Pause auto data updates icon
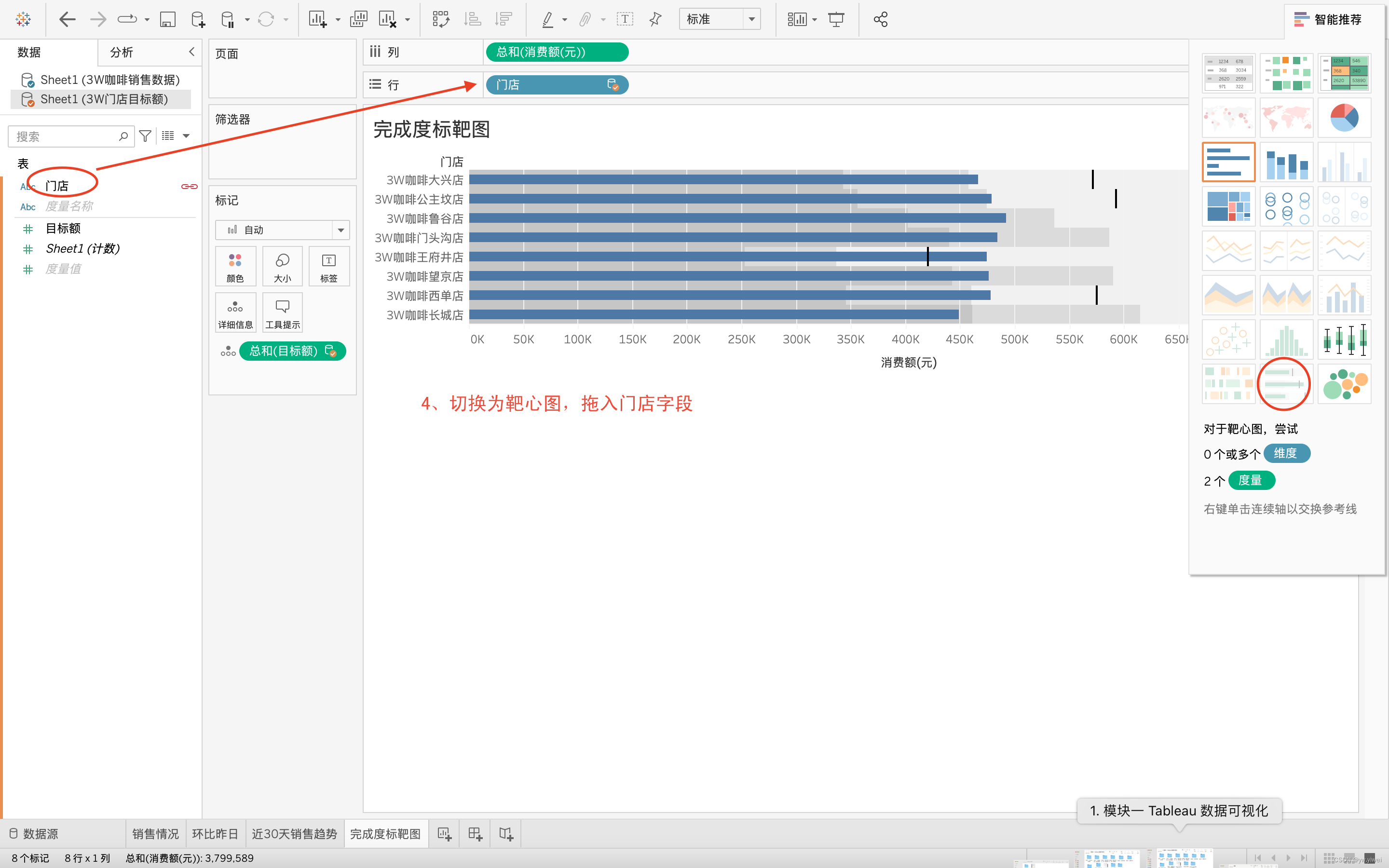Screen dimensions: 1389x868 click(228, 19)
